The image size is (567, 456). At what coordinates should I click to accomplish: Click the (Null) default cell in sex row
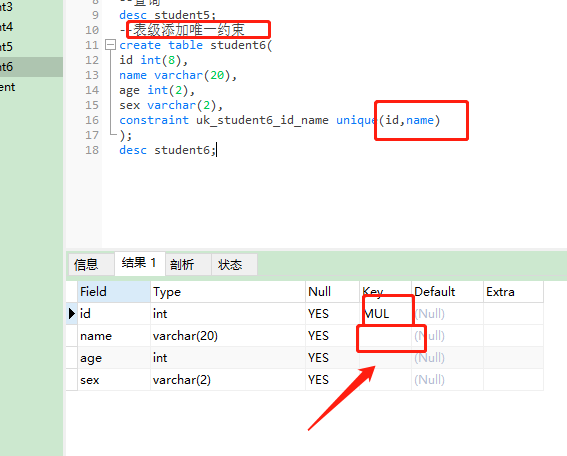(447, 380)
